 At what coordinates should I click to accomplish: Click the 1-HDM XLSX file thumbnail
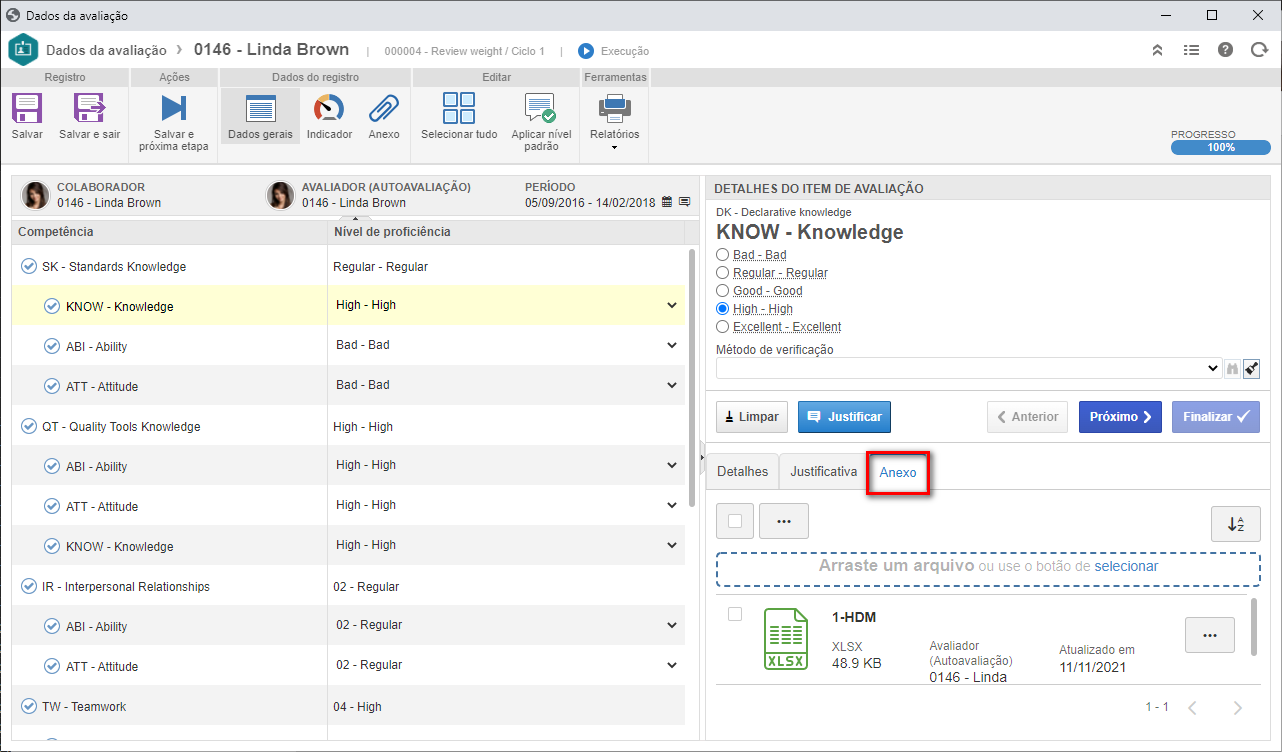(x=786, y=639)
